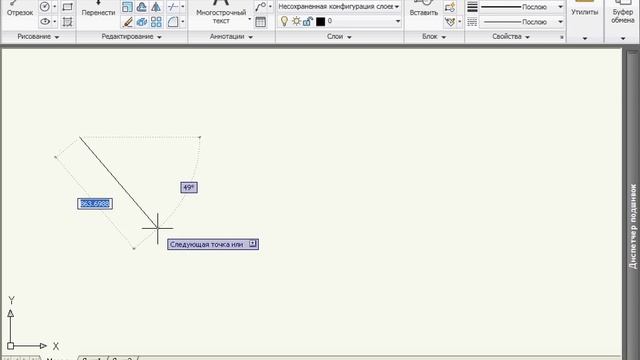This screenshot has width=640, height=360.
Task: Click the linetype icon
Action: pos(472,22)
